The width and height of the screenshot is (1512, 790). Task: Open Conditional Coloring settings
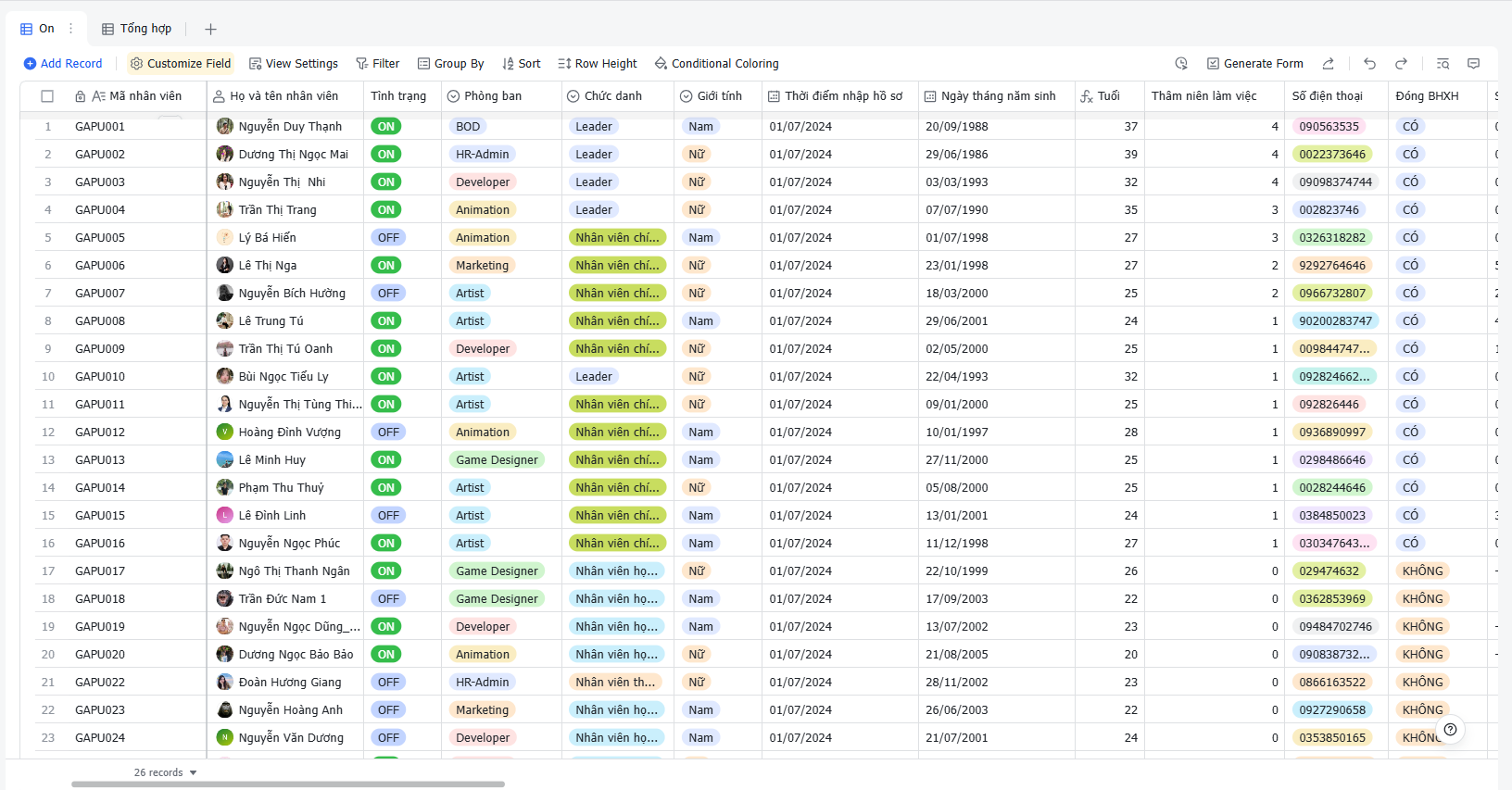(717, 64)
